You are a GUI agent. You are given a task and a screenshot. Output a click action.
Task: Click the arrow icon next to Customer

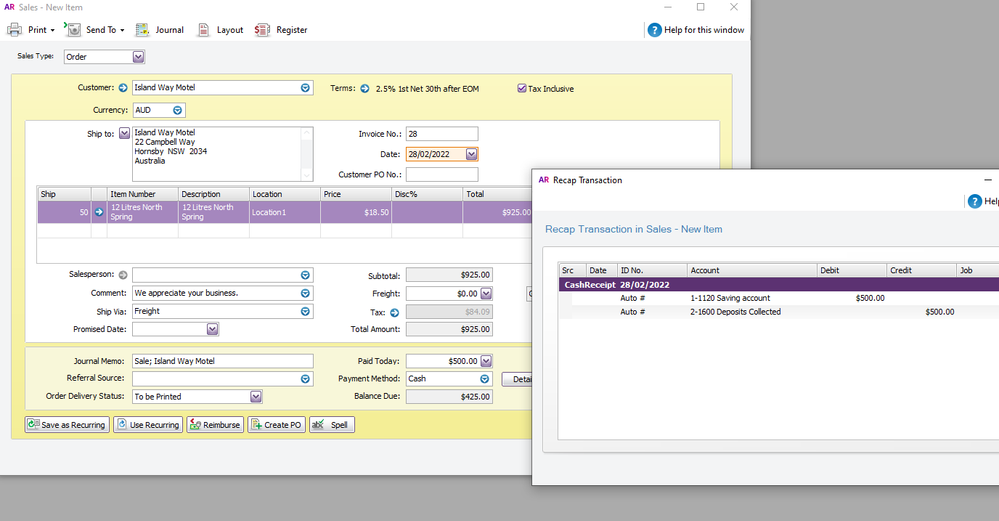point(123,88)
